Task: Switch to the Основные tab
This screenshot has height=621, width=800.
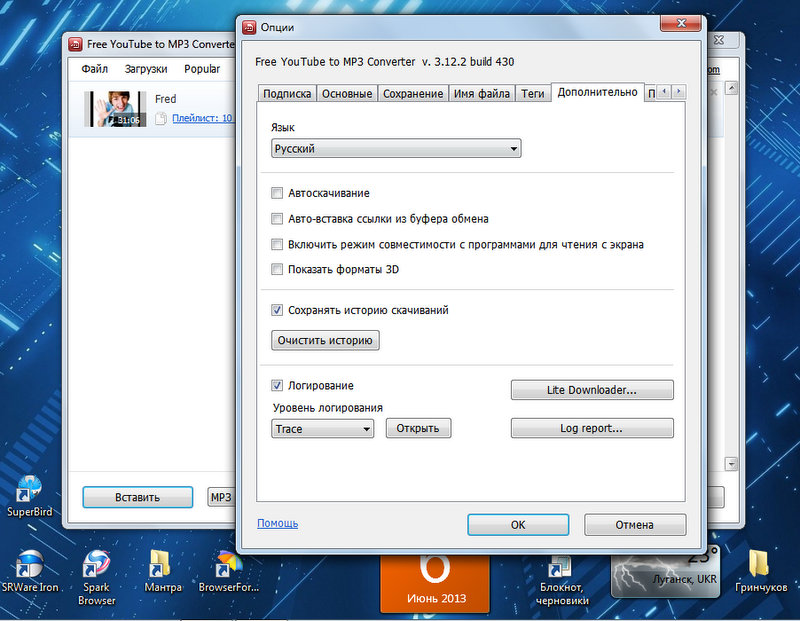Action: click(x=347, y=93)
